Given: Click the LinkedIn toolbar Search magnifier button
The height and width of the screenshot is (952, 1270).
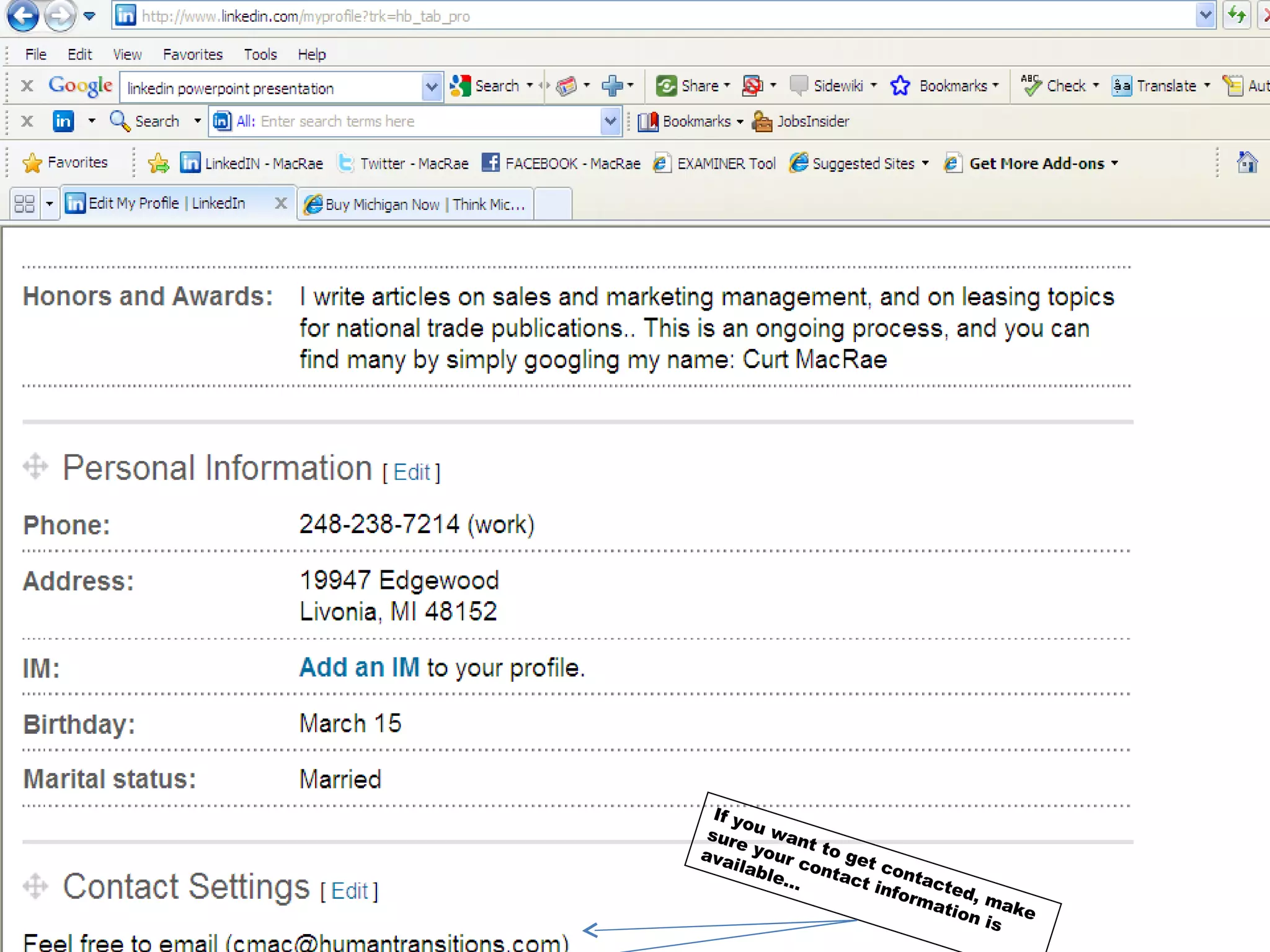Looking at the screenshot, I should 144,121.
